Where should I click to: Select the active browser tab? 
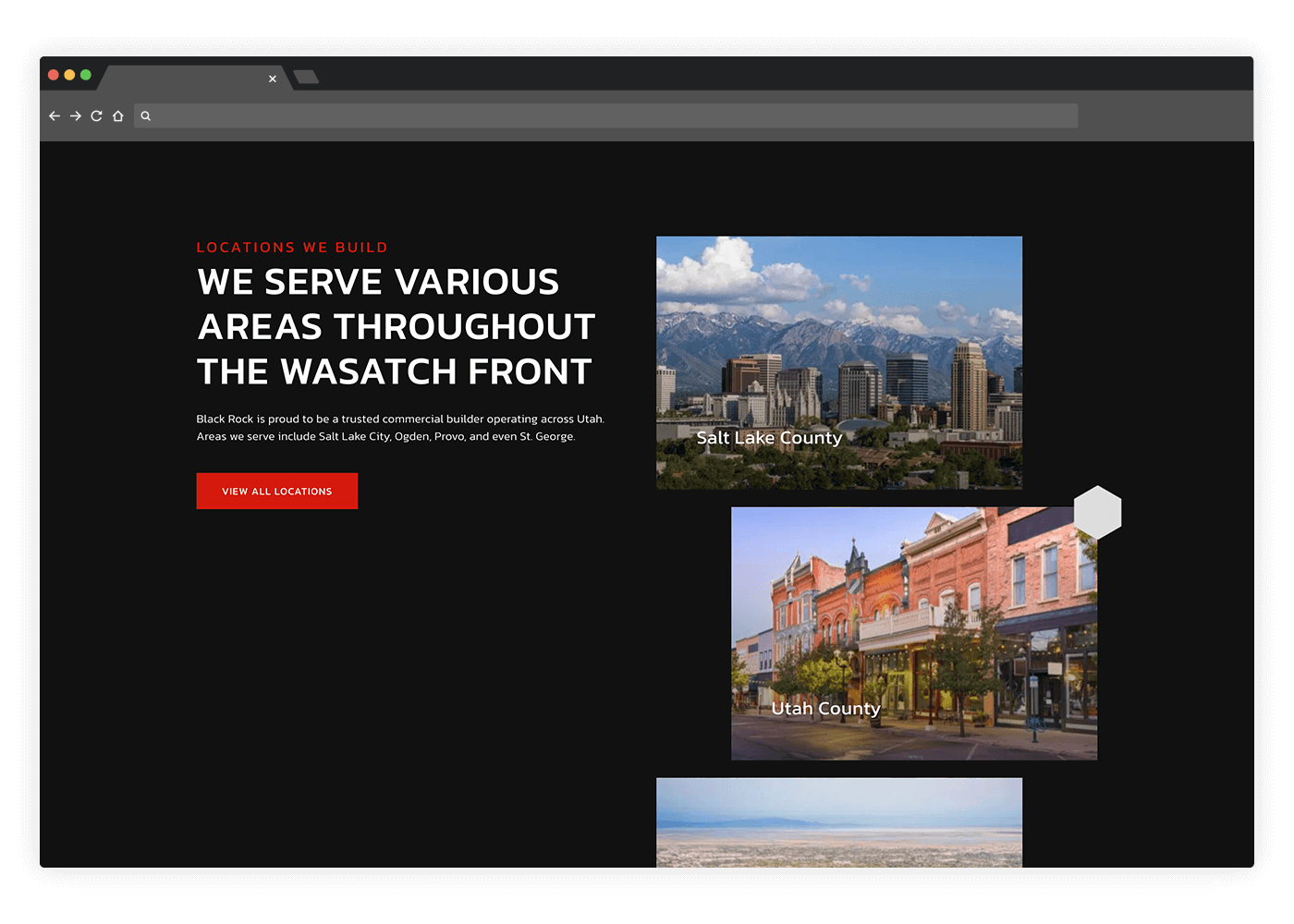pyautogui.click(x=195, y=78)
